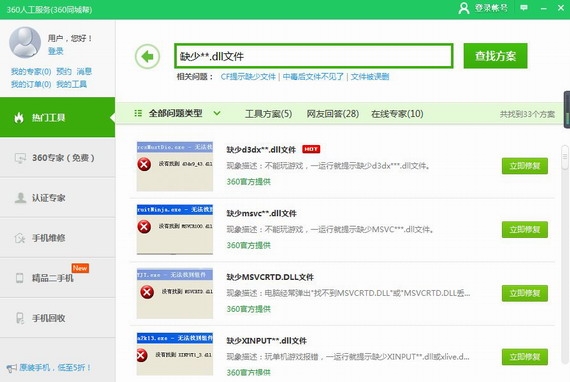Screen dimensions: 570x382
Task: Open 精品二手机 in sidebar
Action: pos(57,278)
